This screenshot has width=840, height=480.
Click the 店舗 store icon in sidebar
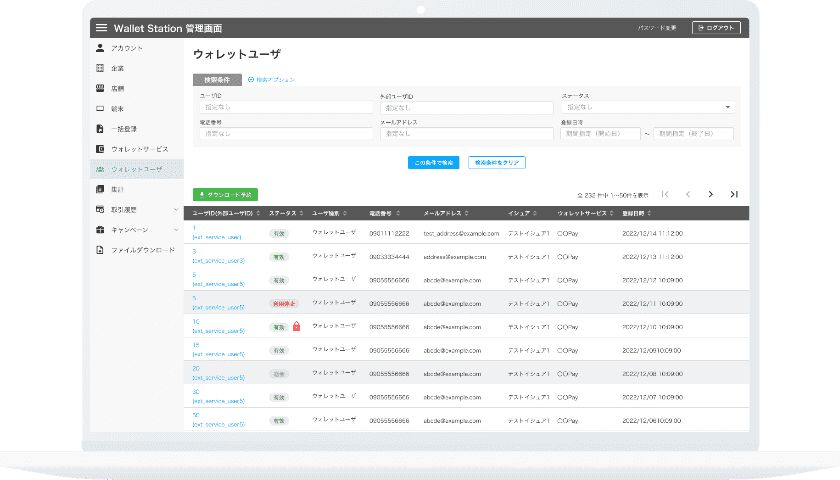pos(100,88)
